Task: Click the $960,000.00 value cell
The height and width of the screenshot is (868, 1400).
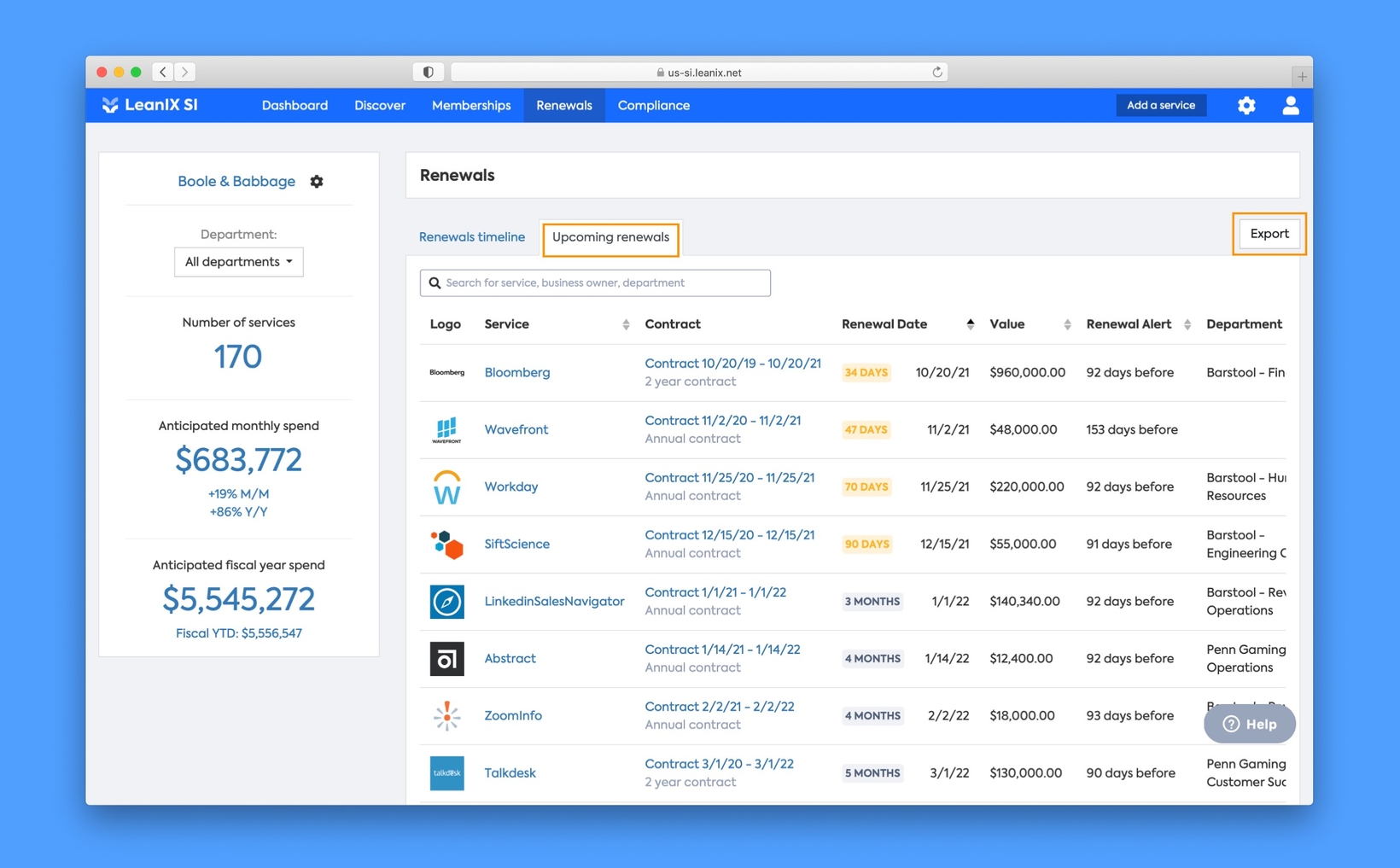Action: [x=1028, y=372]
